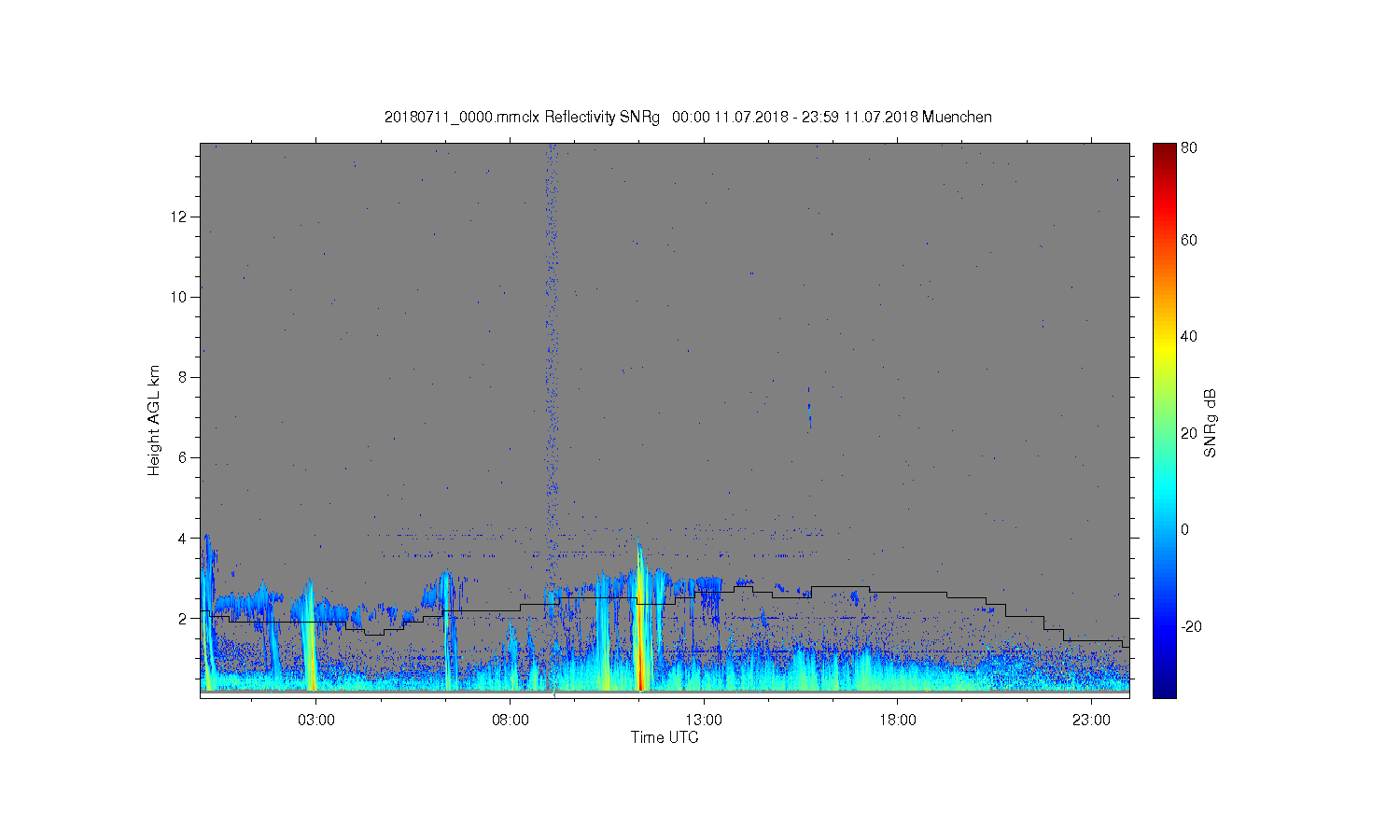This screenshot has width=1400, height=840.
Task: Click the 'SNRg dB' colorbar label
Action: tap(1211, 423)
